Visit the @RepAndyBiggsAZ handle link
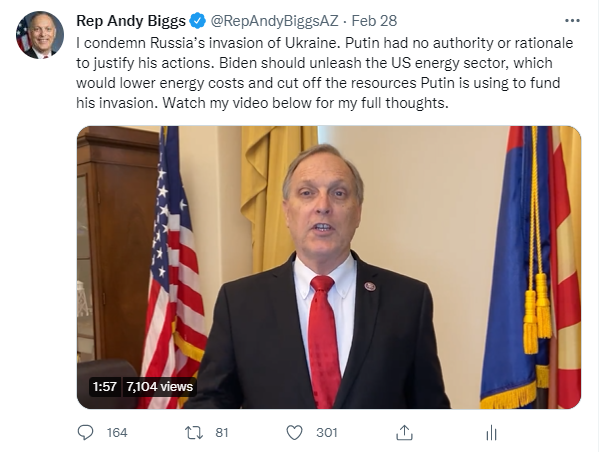This screenshot has width=600, height=452. pyautogui.click(x=274, y=21)
